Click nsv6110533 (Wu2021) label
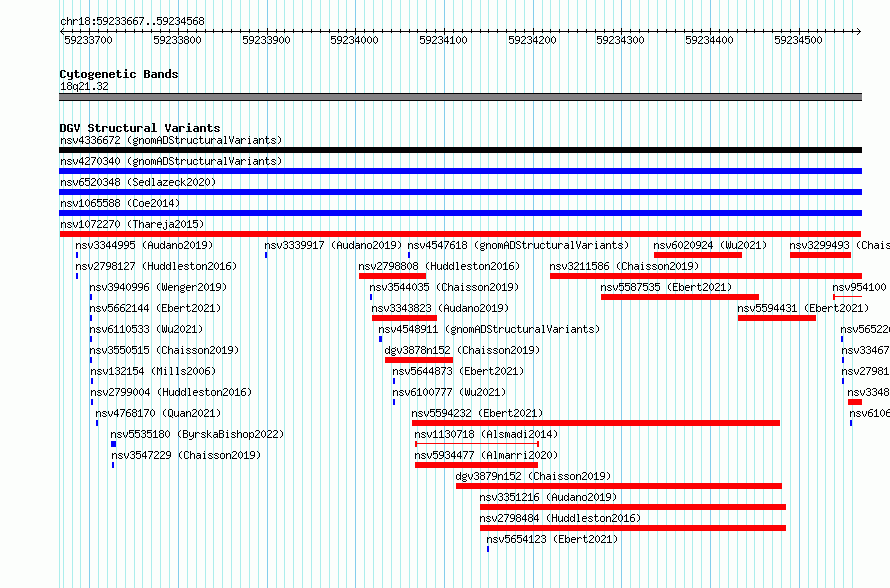The height and width of the screenshot is (588, 890). pyautogui.click(x=146, y=329)
